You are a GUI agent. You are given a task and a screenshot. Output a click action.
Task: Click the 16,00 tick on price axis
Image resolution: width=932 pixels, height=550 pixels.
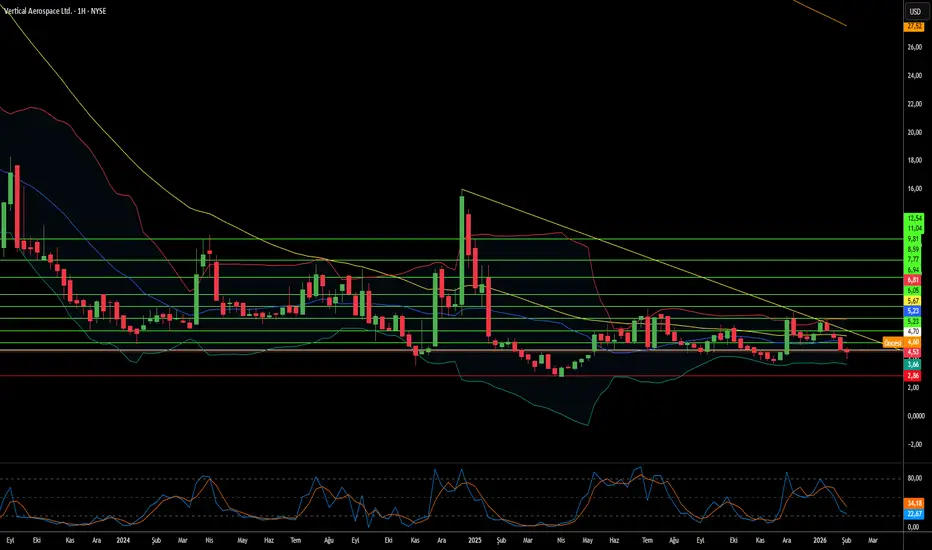[914, 189]
